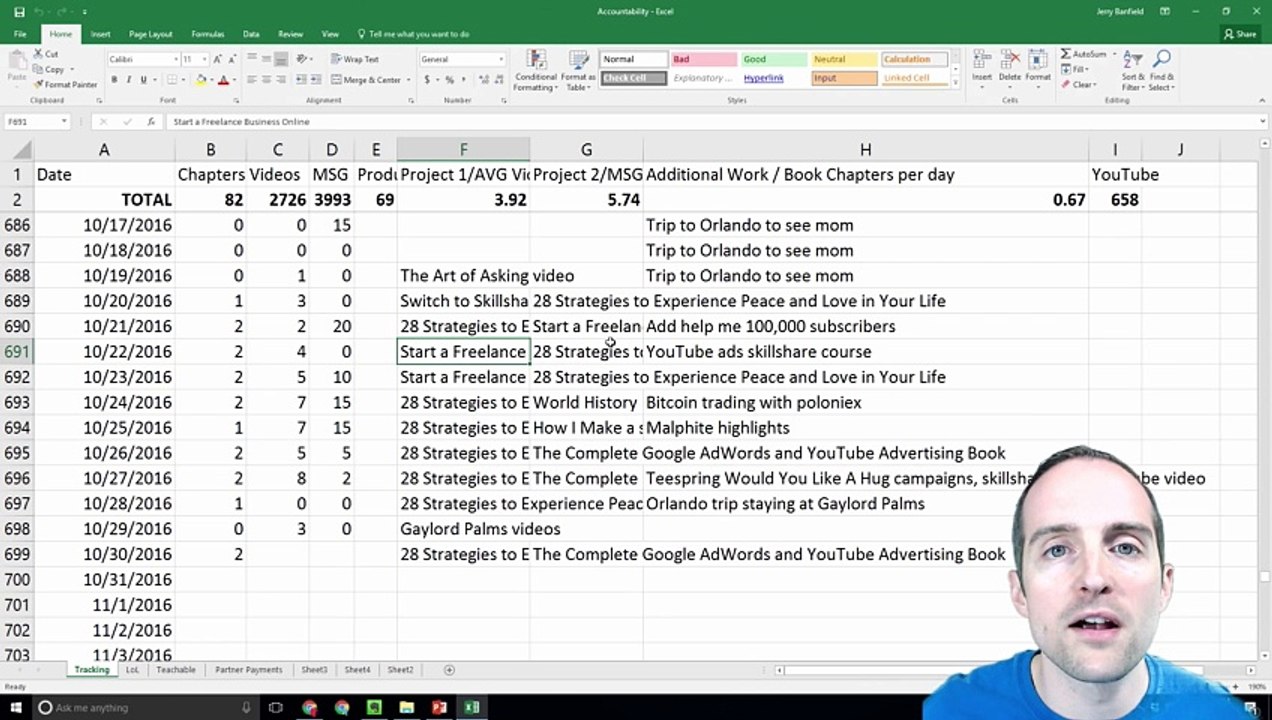Toggle Wrap Text
Screen dimensions: 1272x720
tap(355, 59)
